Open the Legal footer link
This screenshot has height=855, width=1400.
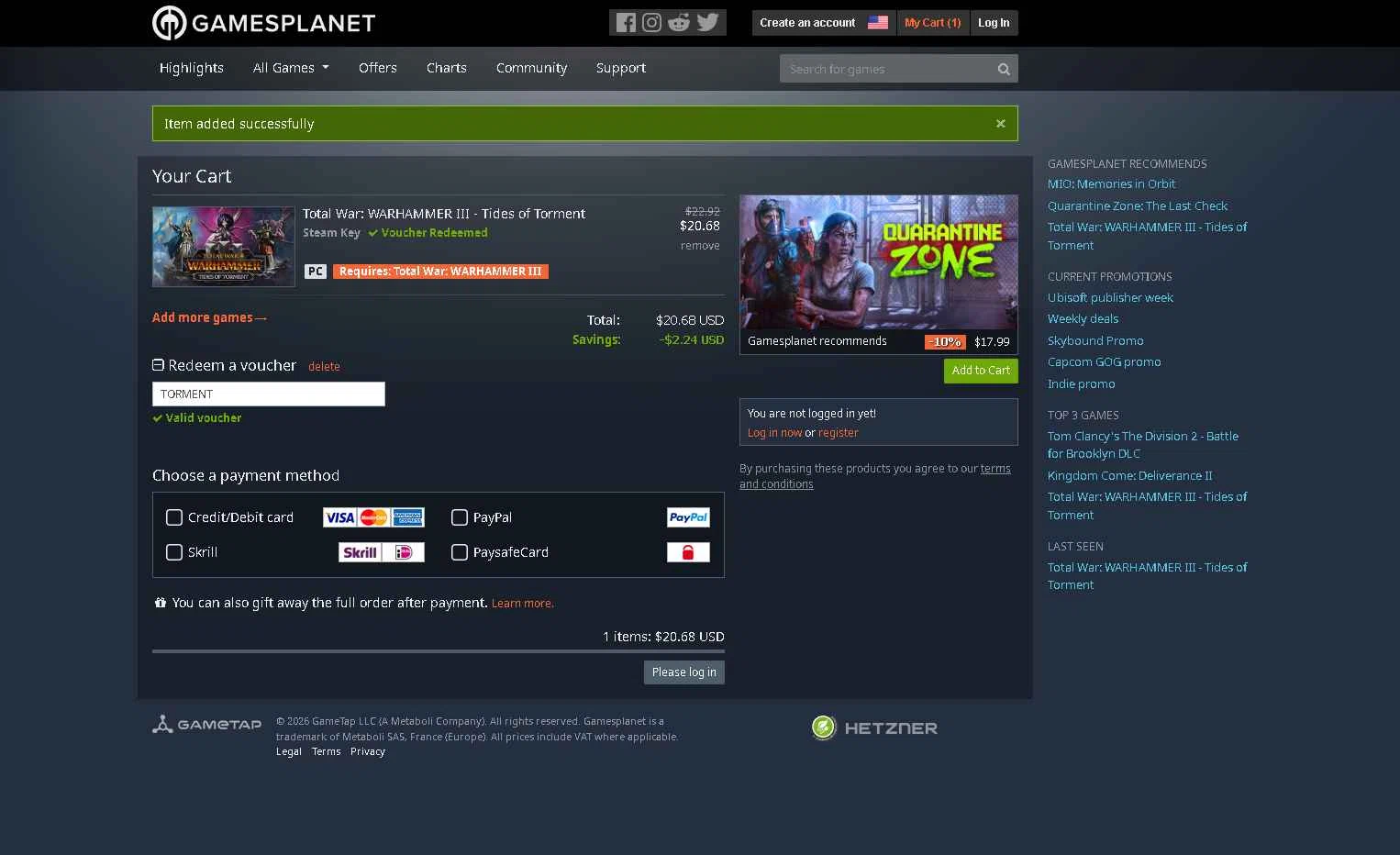click(x=289, y=751)
